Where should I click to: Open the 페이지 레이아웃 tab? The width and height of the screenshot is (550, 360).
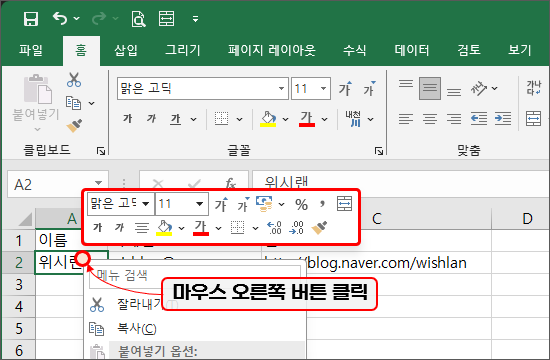coord(272,50)
